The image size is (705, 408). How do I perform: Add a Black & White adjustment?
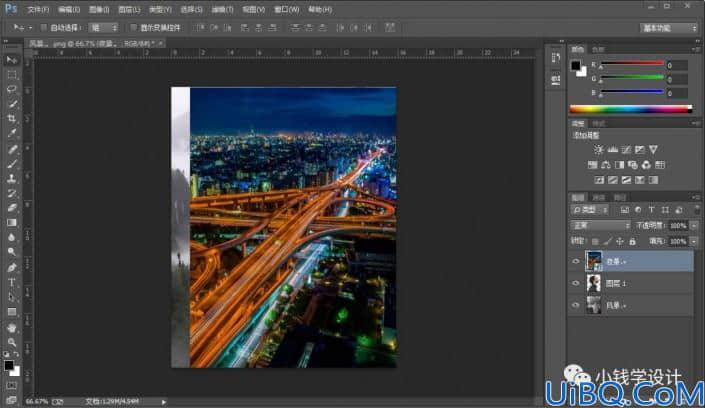click(x=619, y=165)
